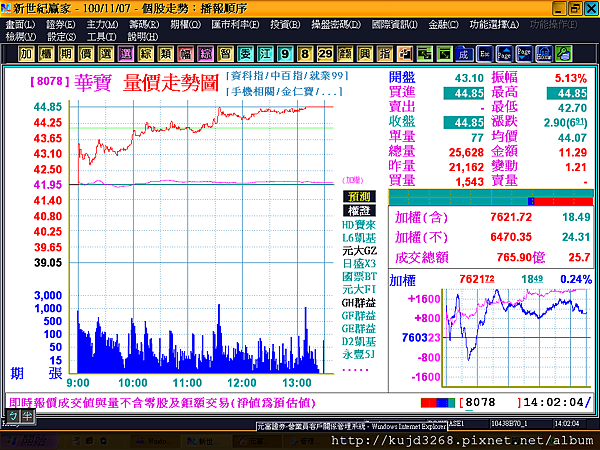Open the 國際資訊(I) menu

coord(395,25)
